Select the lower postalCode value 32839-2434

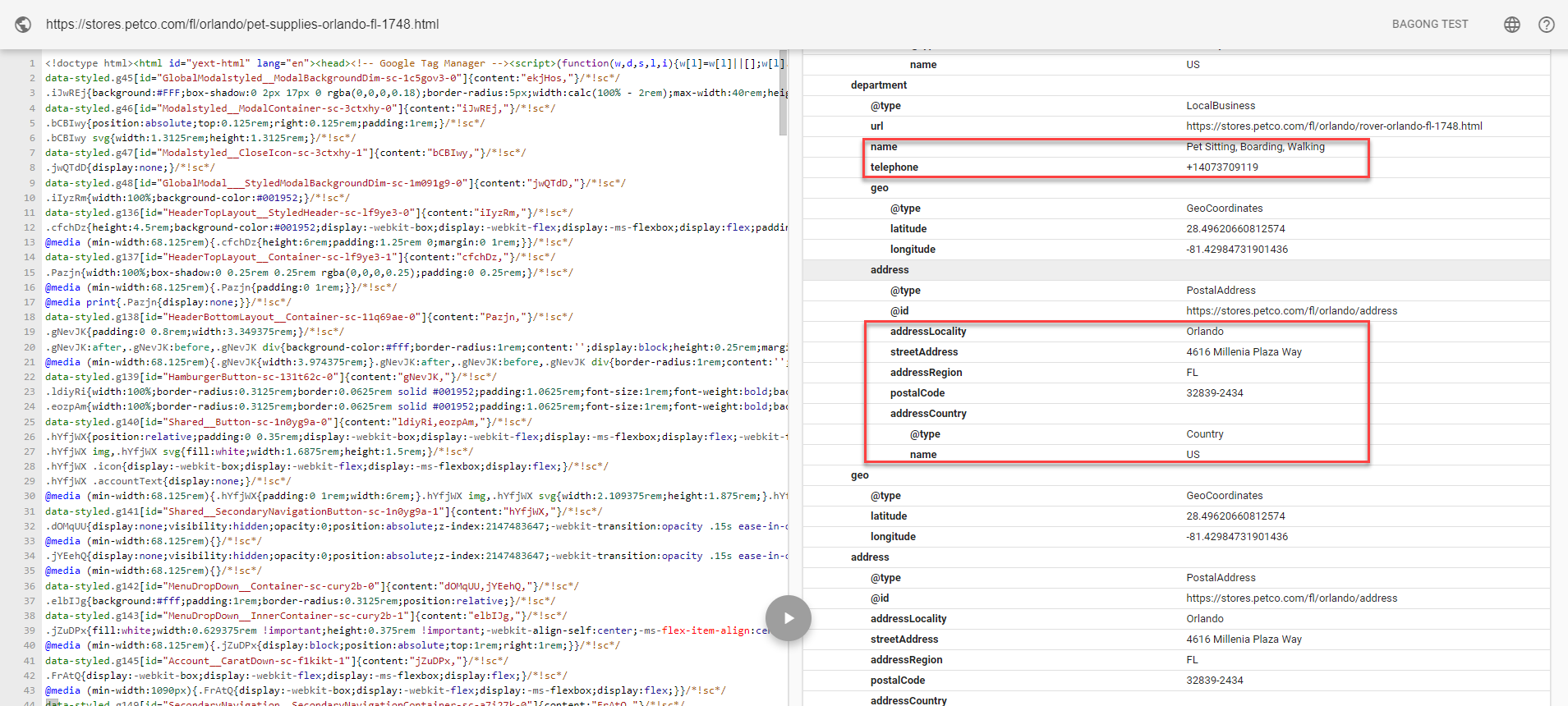pyautogui.click(x=1215, y=681)
